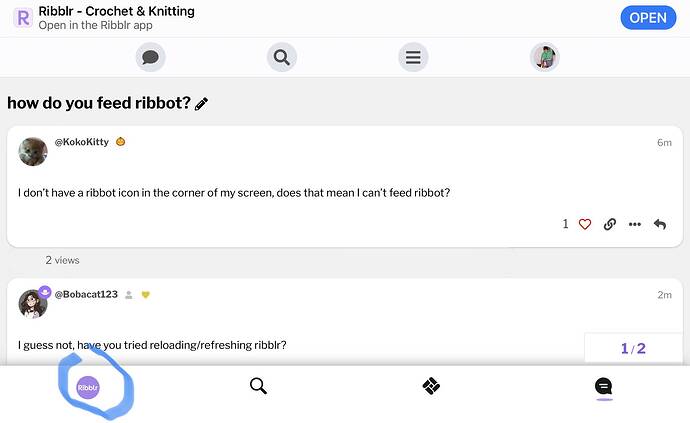Tap the blue OPEN button
690x423 pixels.
tap(648, 18)
